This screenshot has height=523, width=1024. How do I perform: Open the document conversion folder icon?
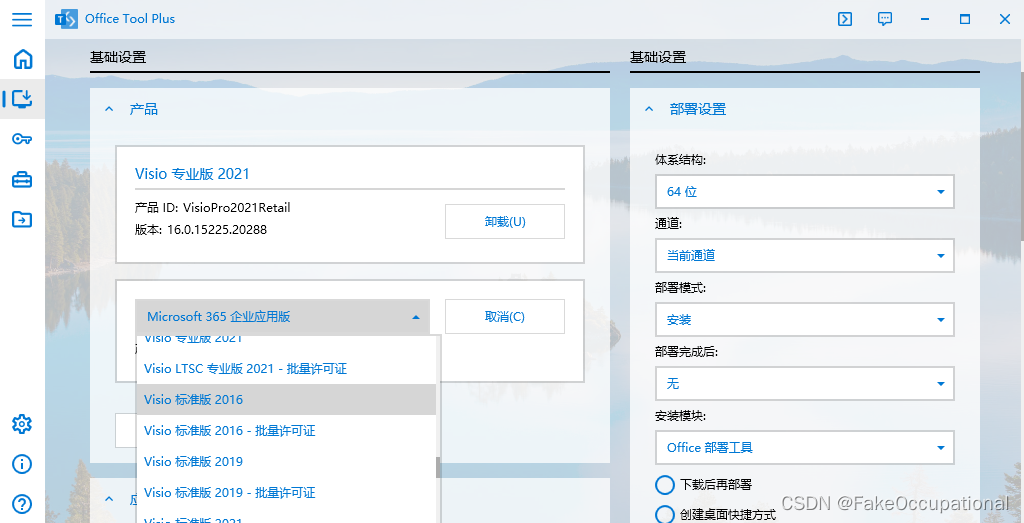[22, 219]
